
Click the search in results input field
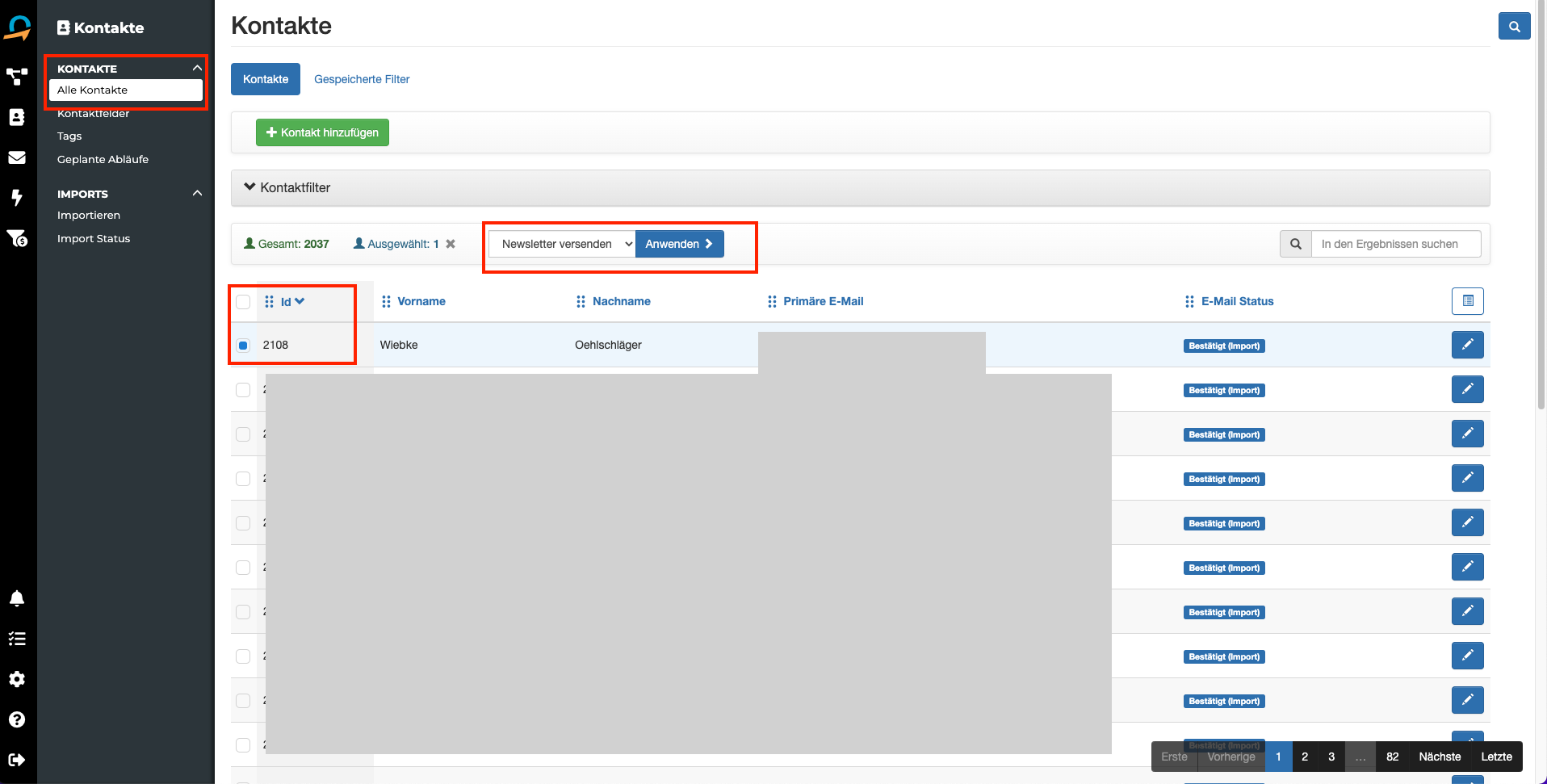1396,244
